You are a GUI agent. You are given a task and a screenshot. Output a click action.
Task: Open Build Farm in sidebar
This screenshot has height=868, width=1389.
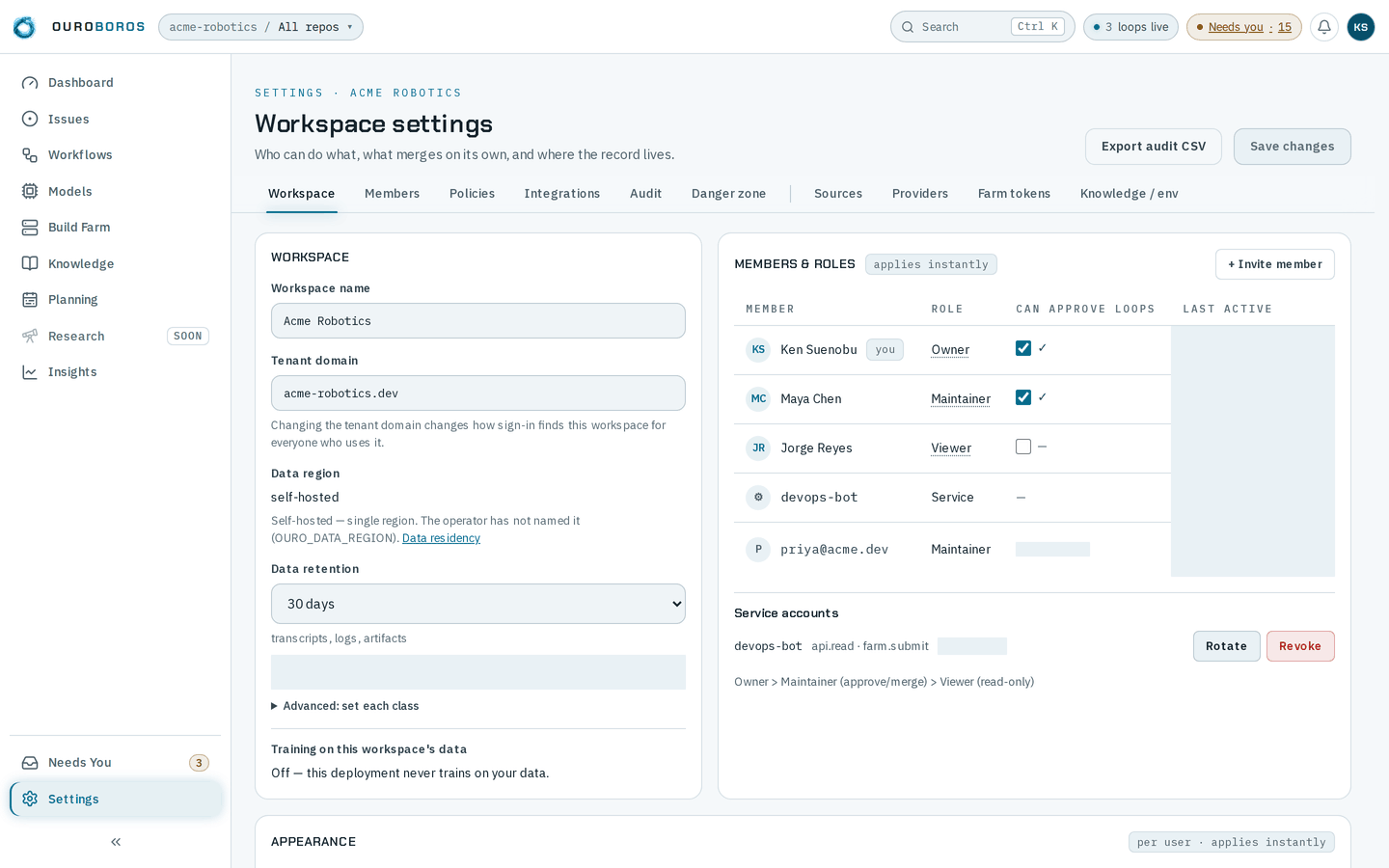coord(116,228)
